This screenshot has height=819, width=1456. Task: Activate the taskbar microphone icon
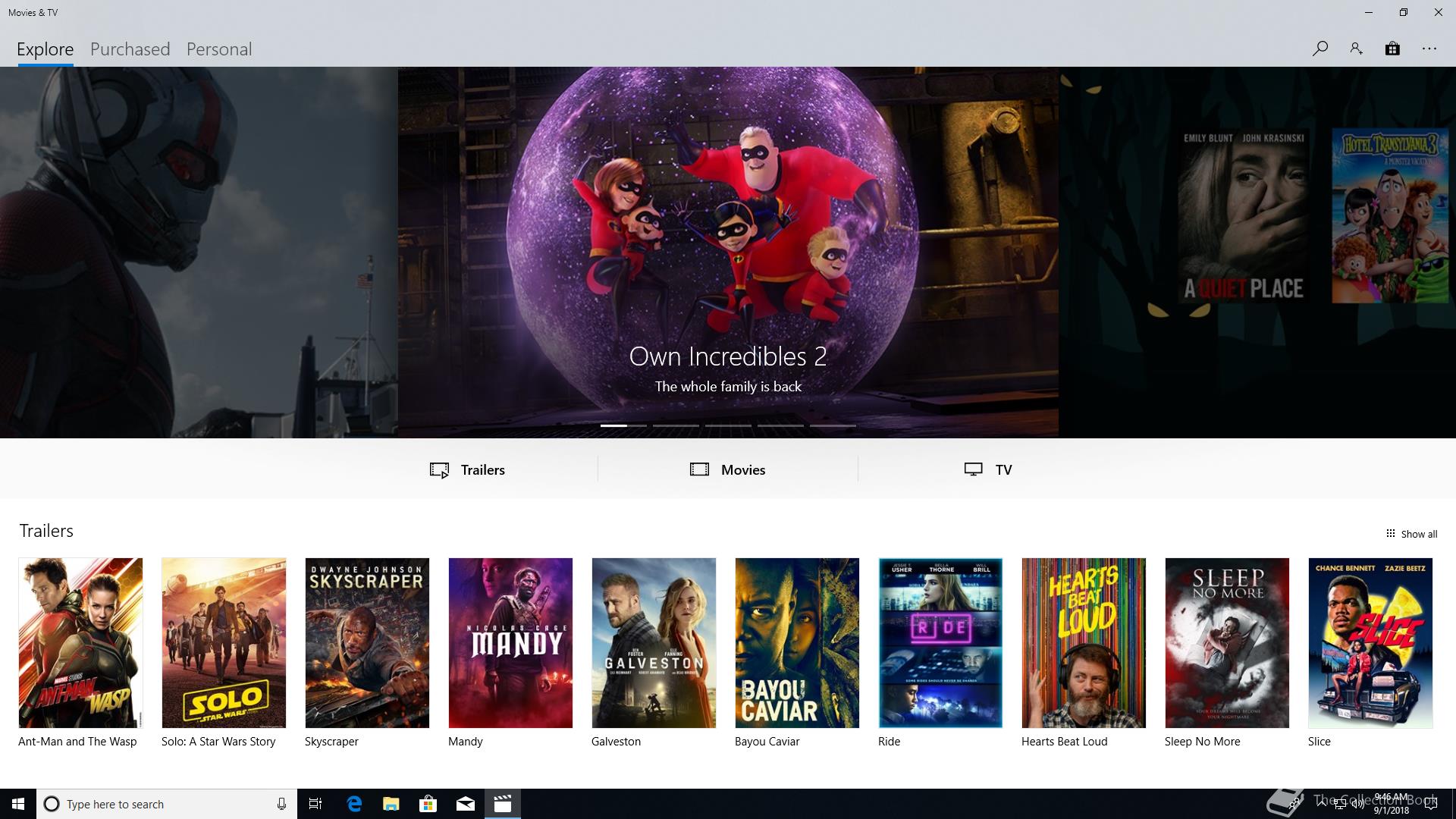(x=281, y=804)
